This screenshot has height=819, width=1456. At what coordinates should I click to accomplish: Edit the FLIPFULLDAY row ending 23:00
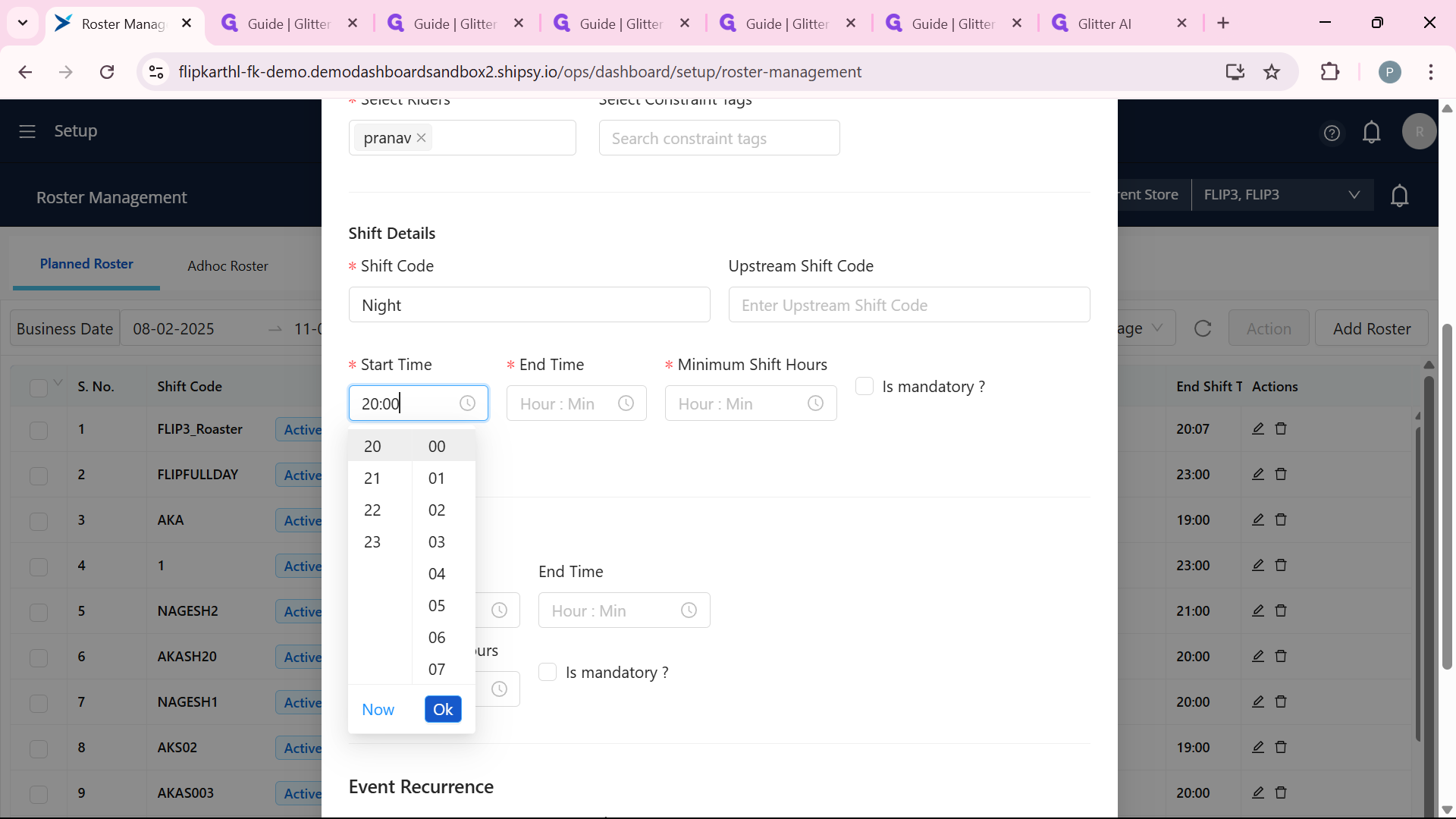[x=1258, y=474]
